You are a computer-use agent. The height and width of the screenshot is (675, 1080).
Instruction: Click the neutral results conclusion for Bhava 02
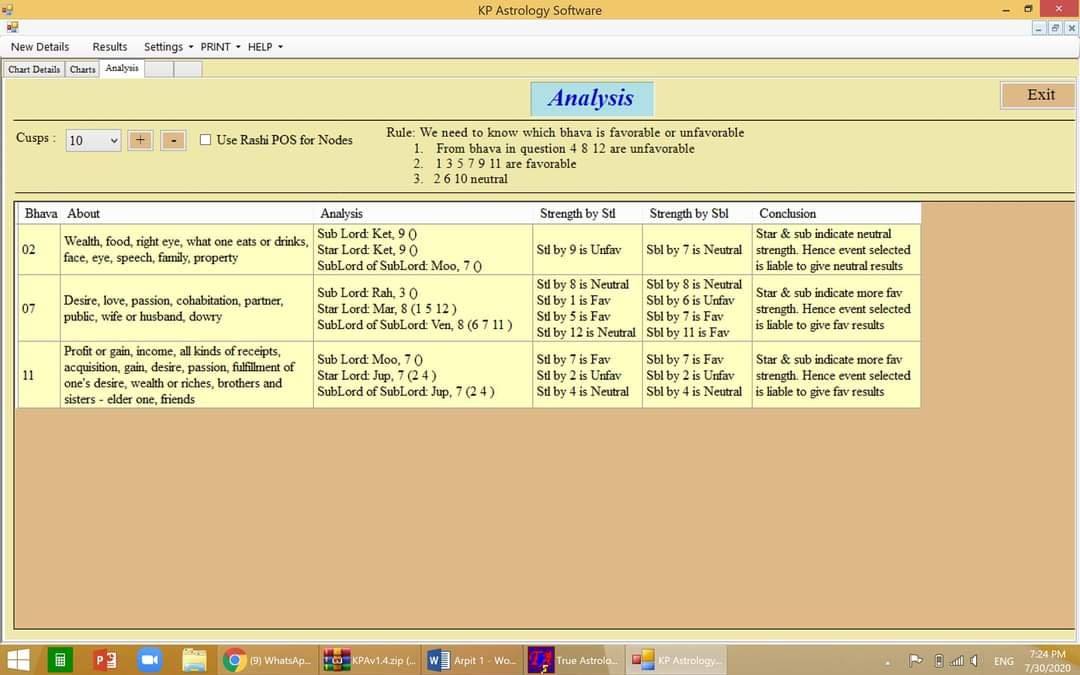click(836, 249)
